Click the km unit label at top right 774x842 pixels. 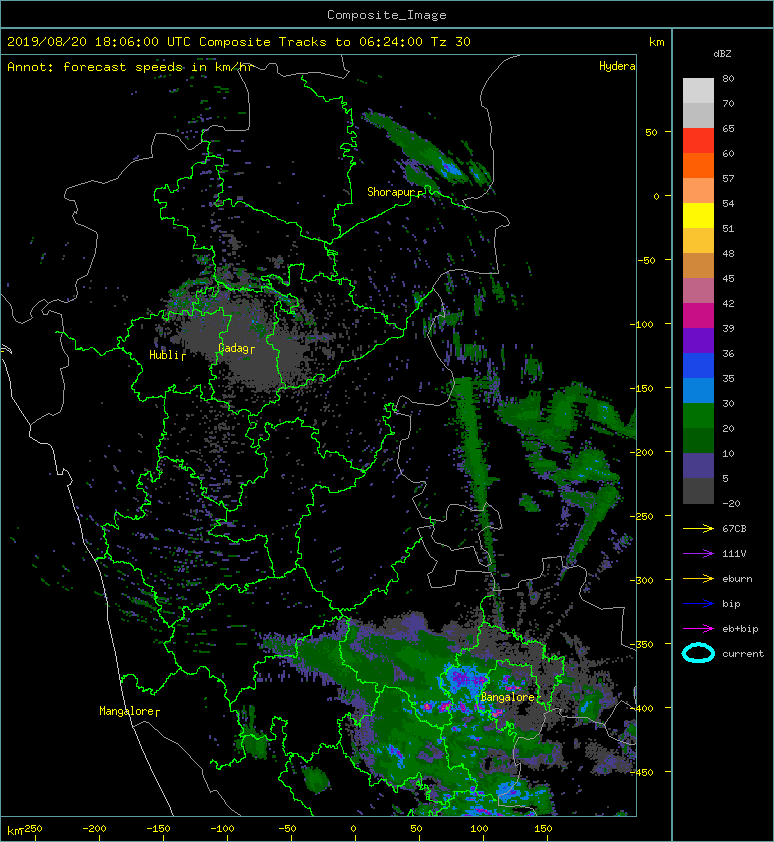656,42
